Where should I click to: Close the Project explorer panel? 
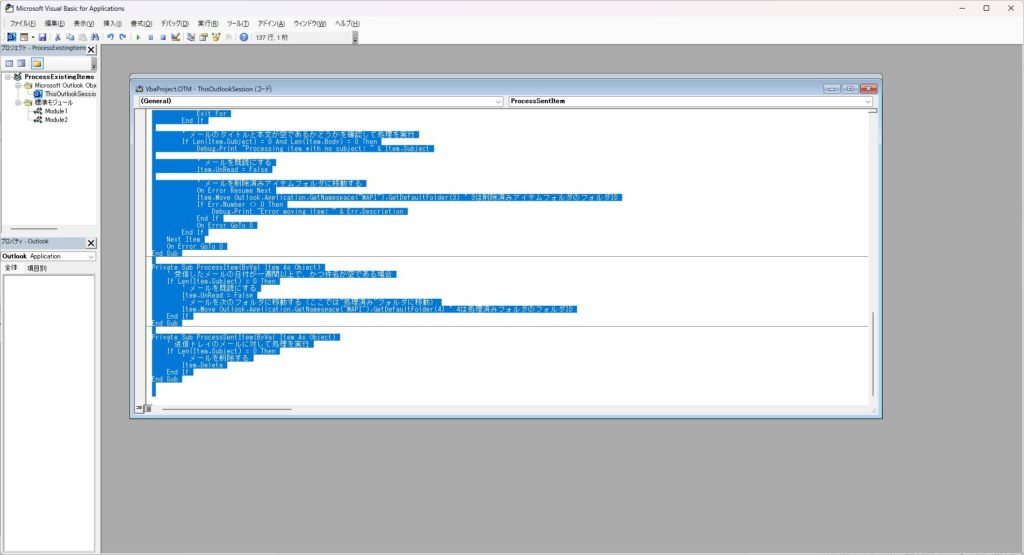tap(91, 48)
